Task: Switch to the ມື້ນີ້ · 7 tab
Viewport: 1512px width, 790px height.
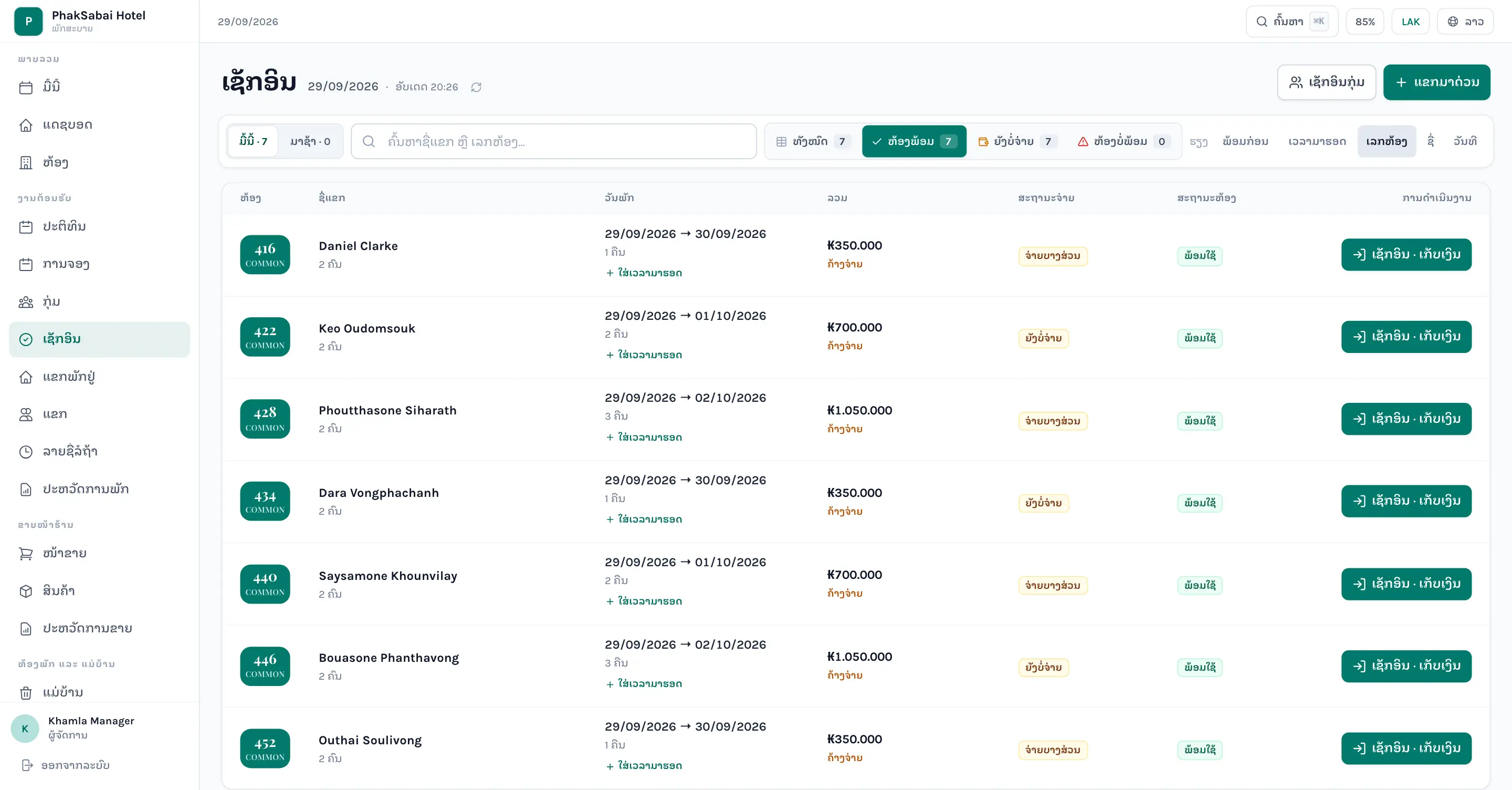Action: point(253,141)
